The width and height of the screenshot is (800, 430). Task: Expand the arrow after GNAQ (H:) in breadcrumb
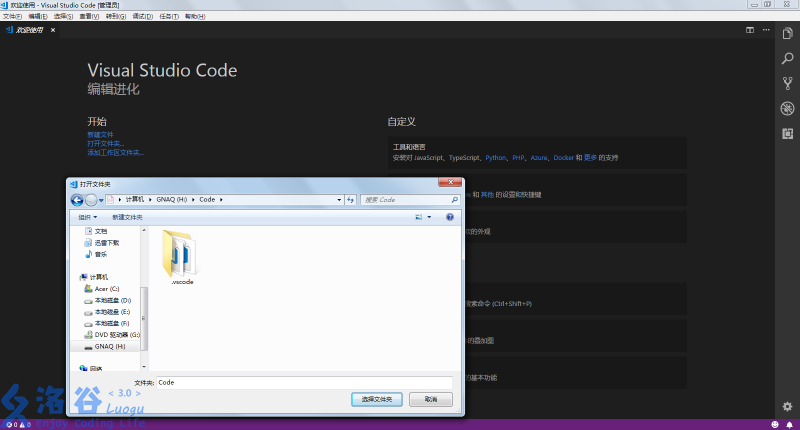pos(193,200)
